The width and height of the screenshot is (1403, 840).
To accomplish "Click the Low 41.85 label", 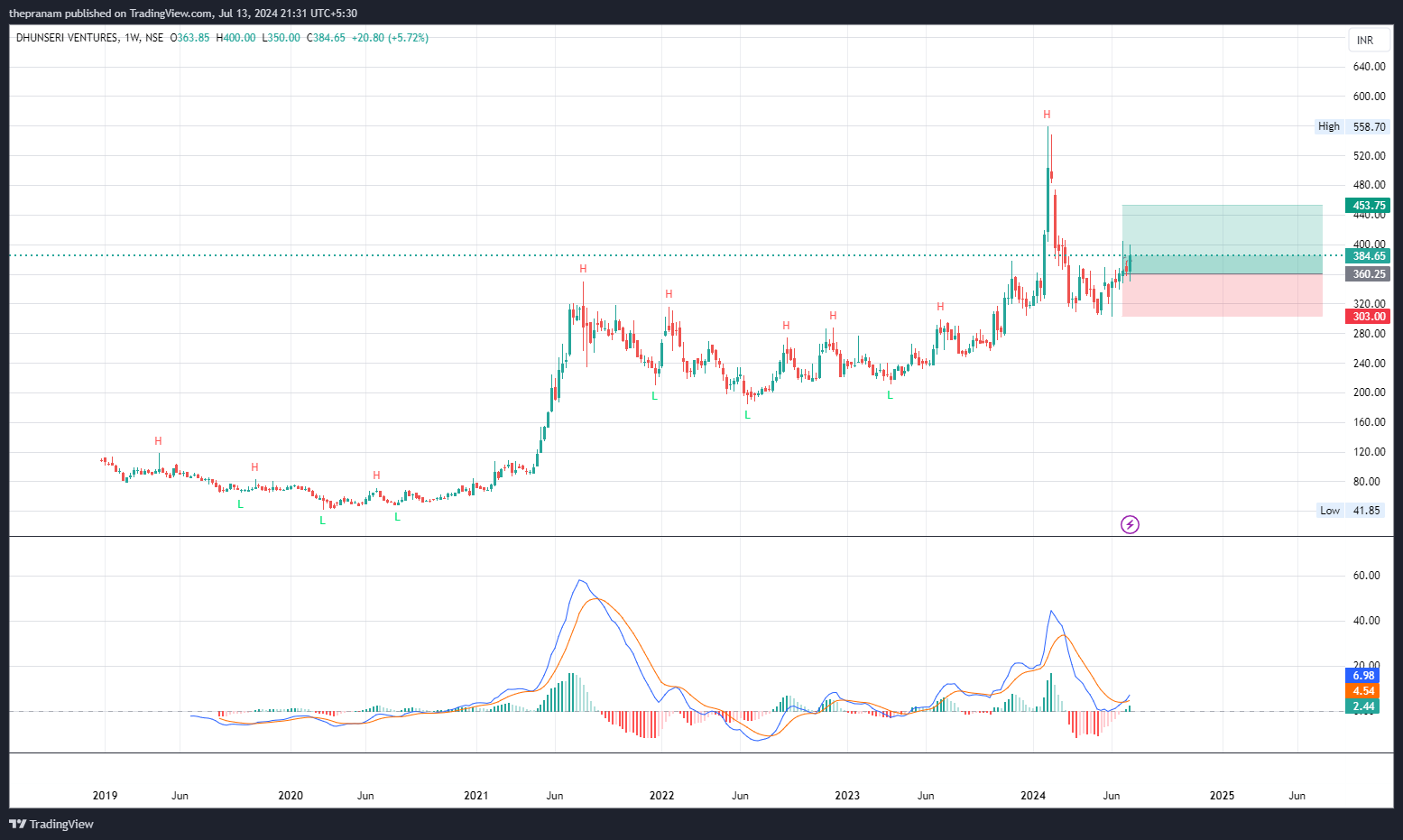I will (1352, 511).
